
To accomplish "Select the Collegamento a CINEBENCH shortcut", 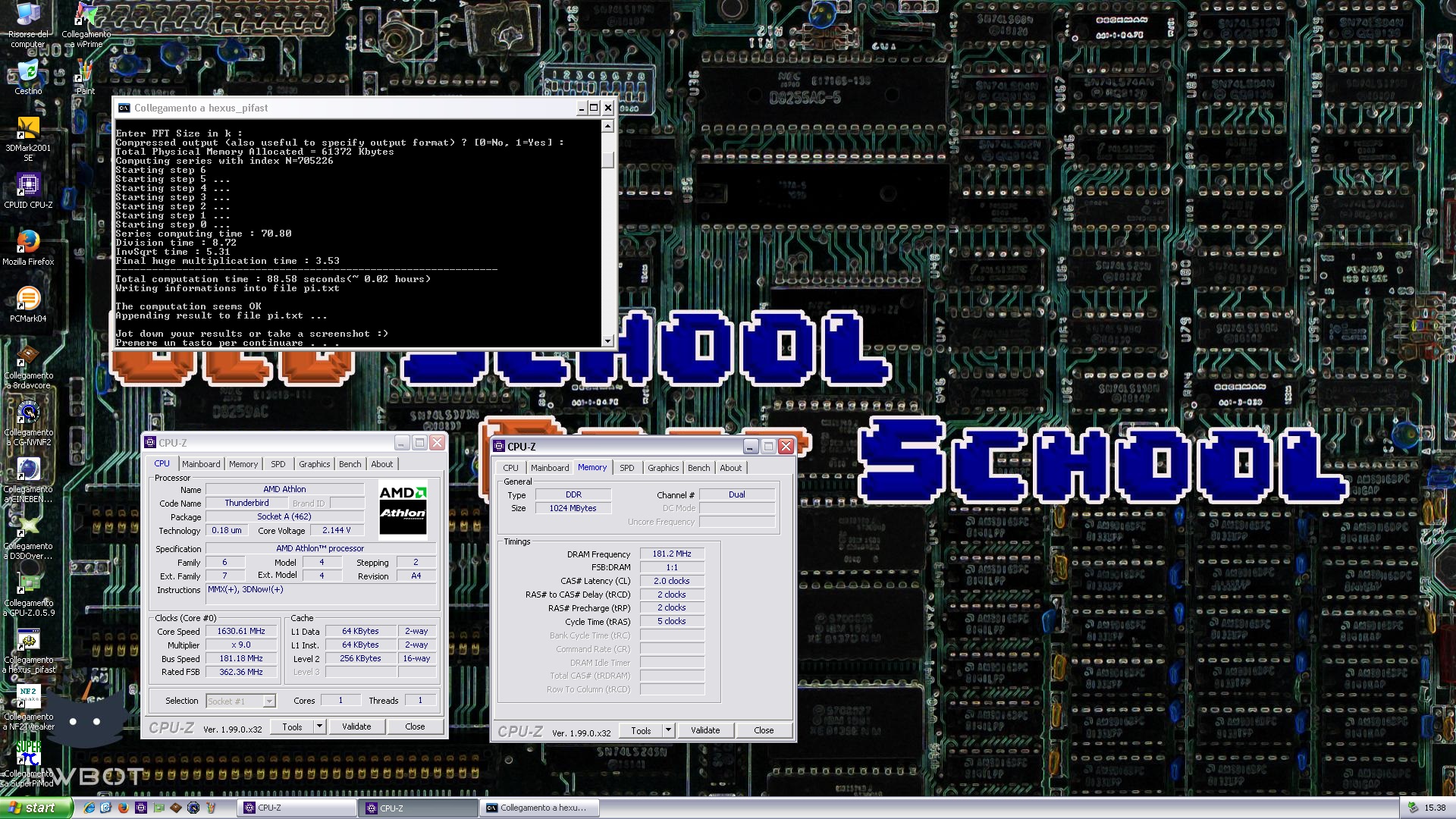I will [x=28, y=481].
